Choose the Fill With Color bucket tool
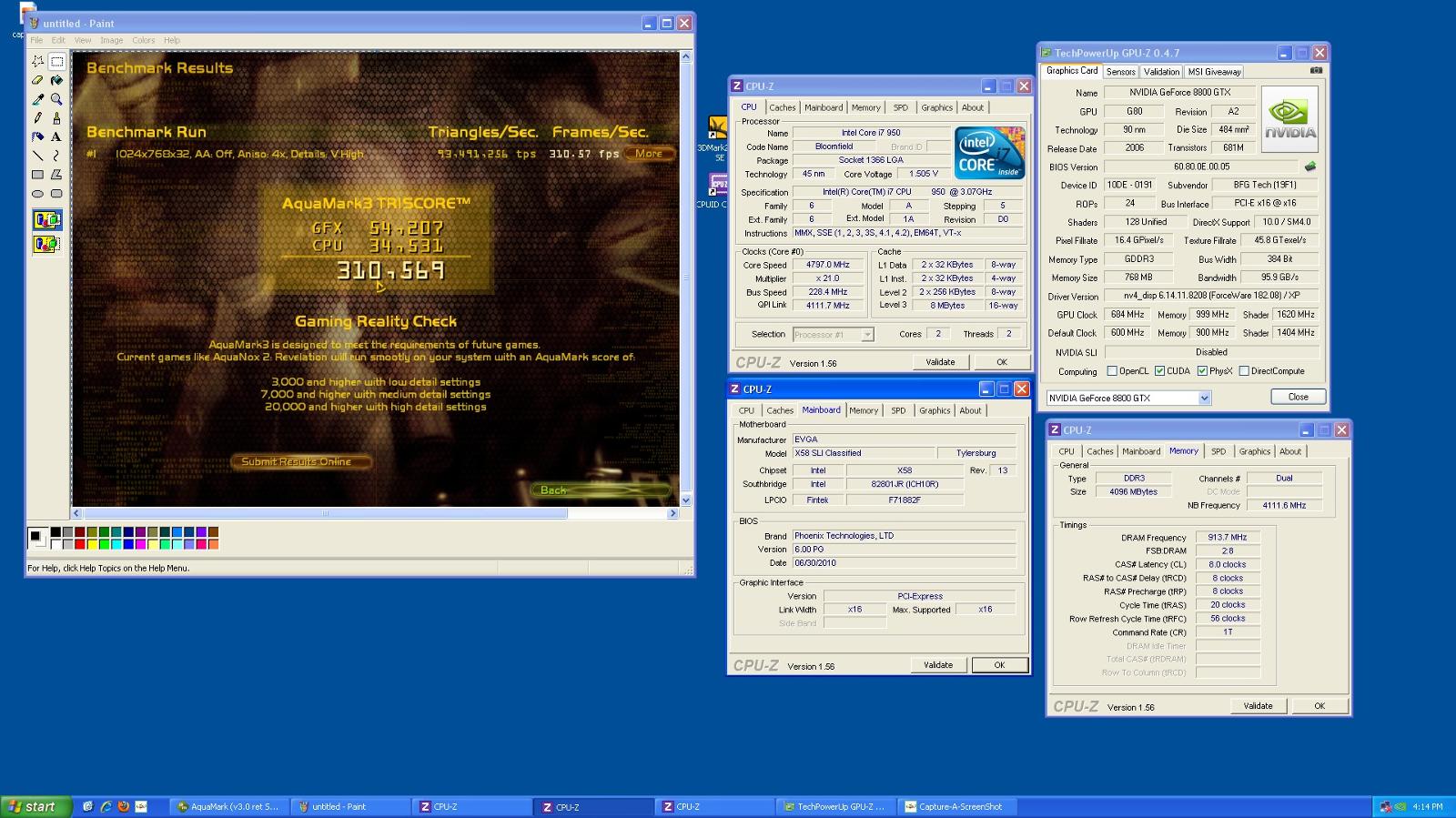1456x818 pixels. point(56,80)
